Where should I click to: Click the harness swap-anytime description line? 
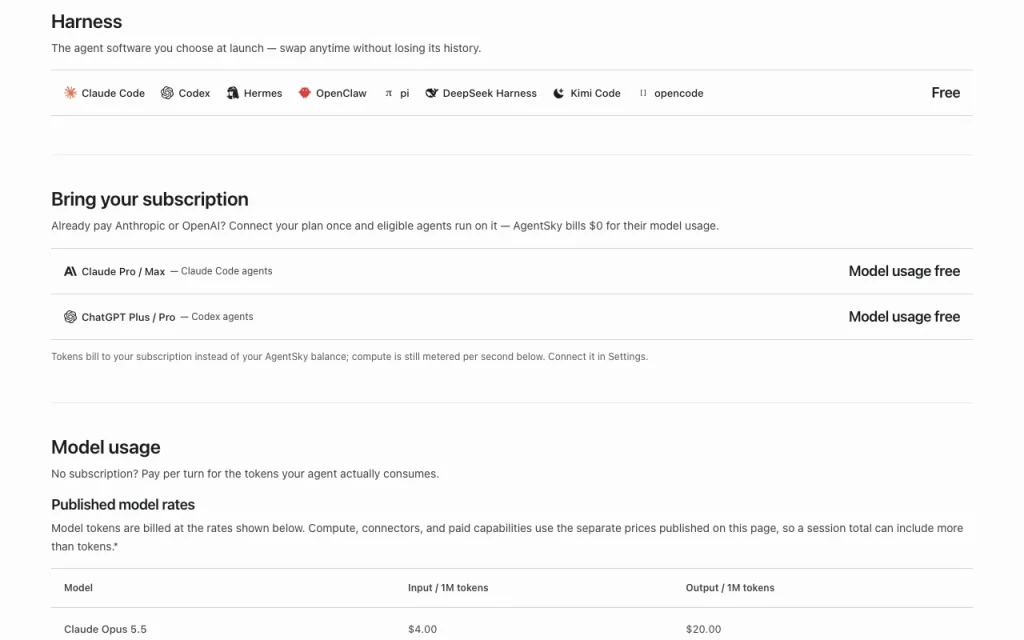(x=266, y=48)
